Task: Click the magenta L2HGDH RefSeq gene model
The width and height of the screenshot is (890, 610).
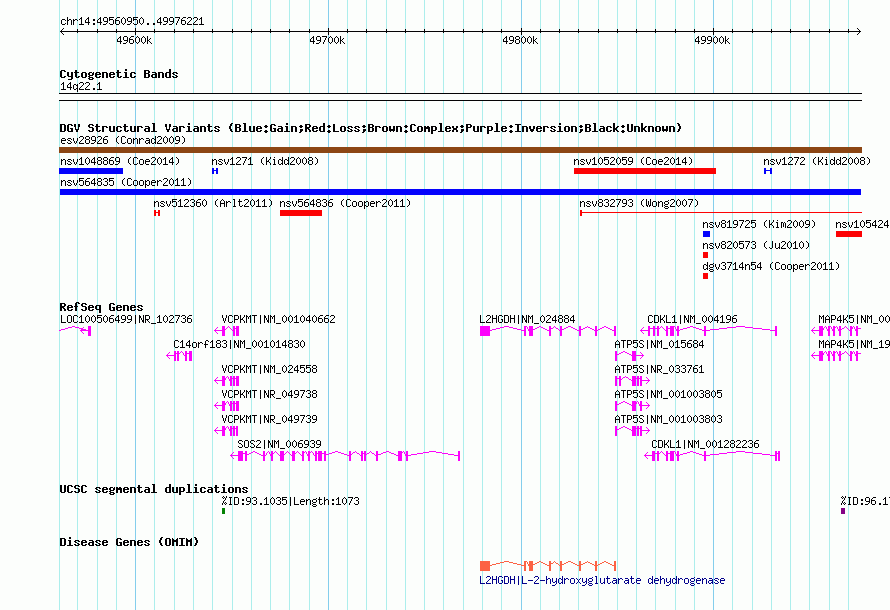Action: (548, 331)
